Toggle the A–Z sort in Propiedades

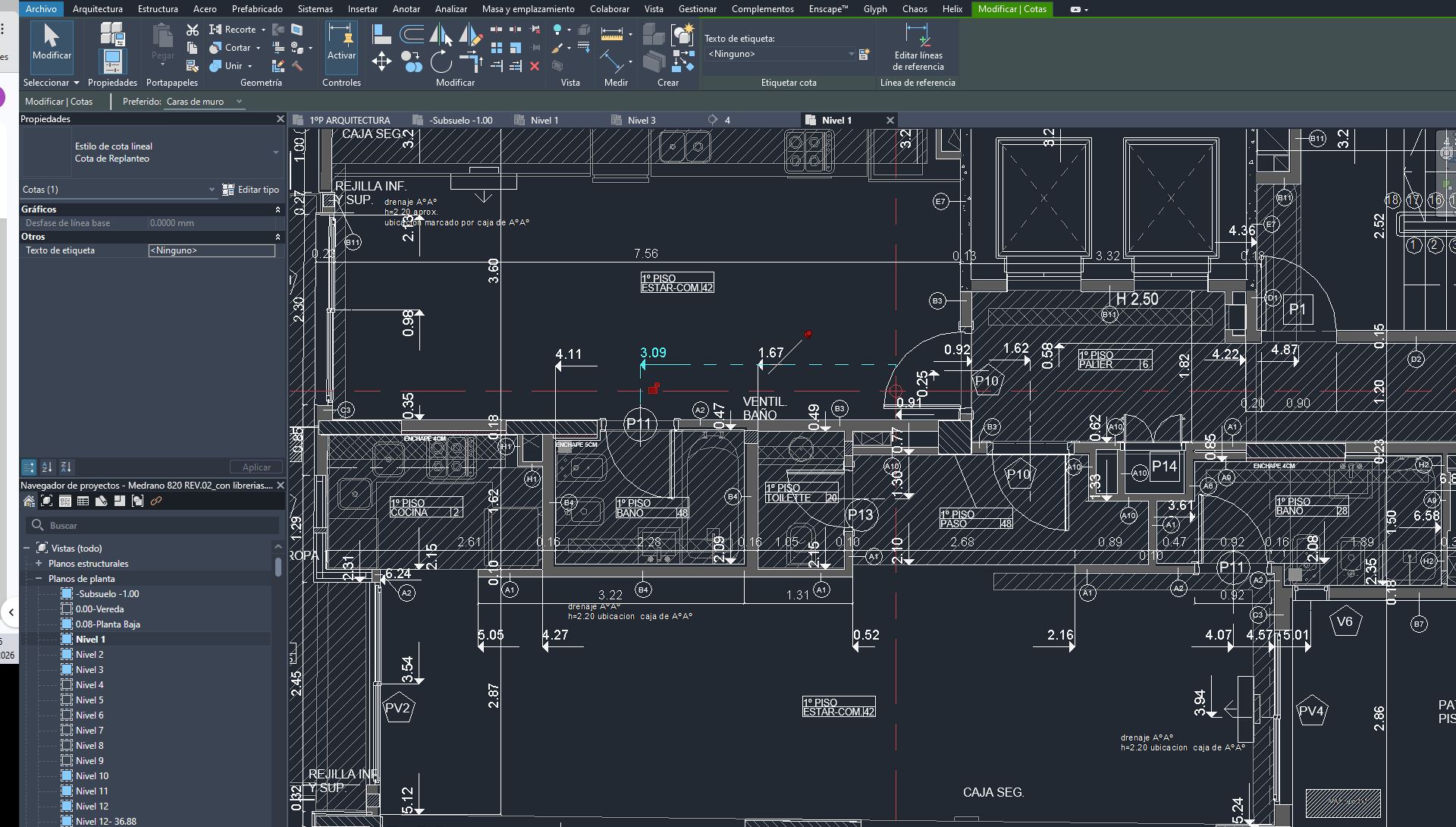[x=47, y=467]
